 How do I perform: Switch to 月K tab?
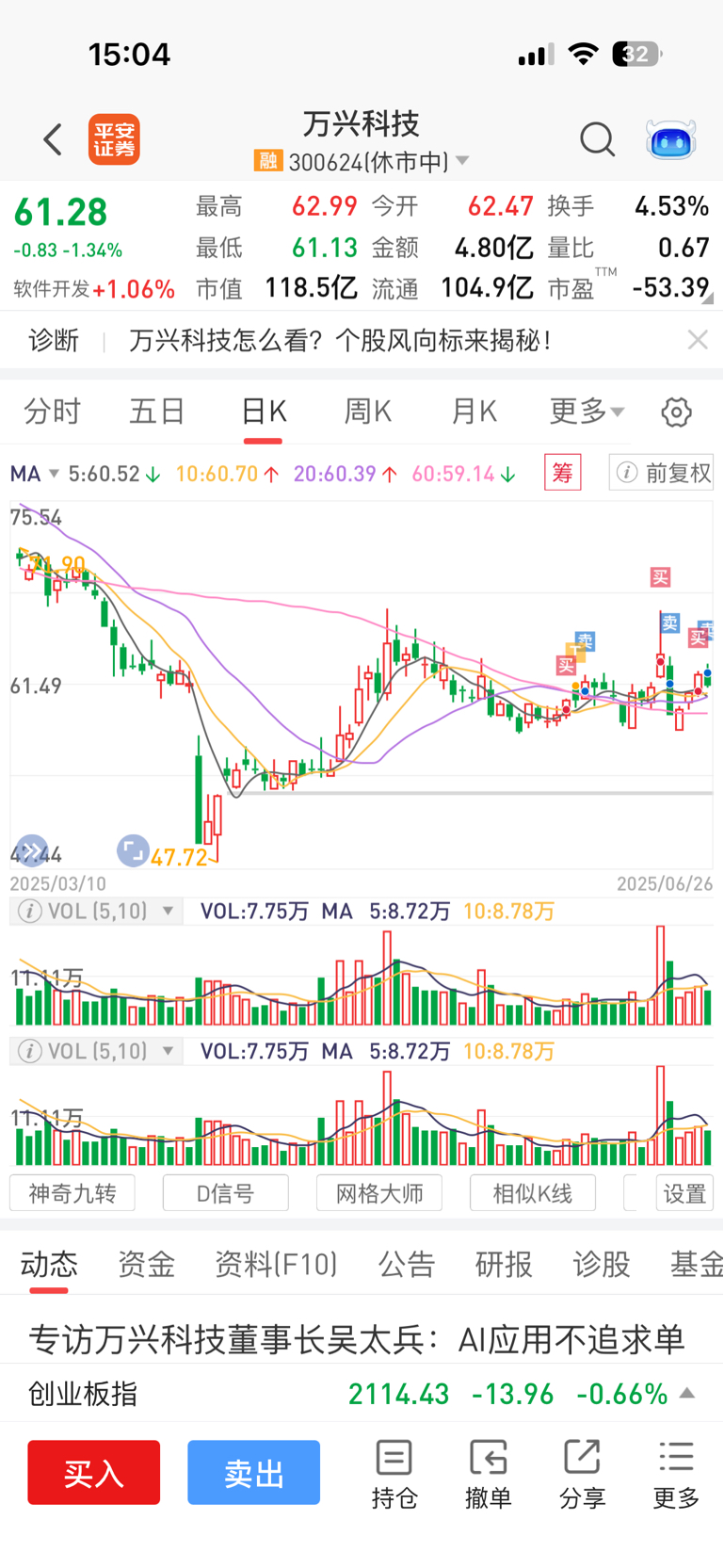(x=474, y=412)
